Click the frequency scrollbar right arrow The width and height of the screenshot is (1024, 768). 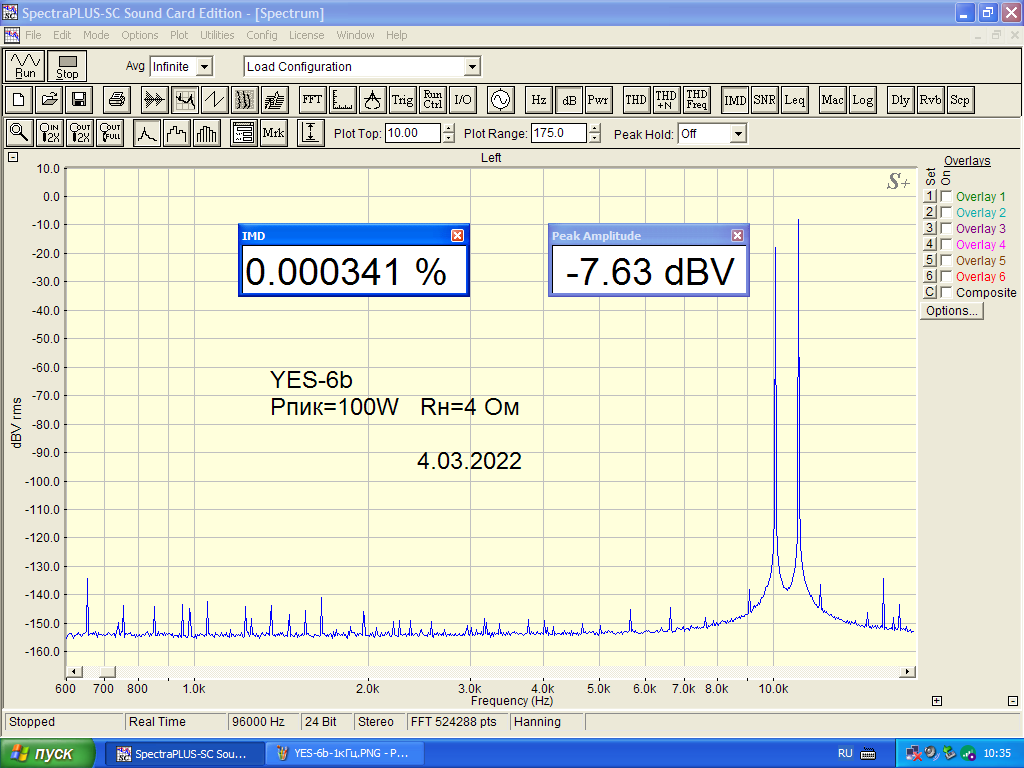coord(906,672)
